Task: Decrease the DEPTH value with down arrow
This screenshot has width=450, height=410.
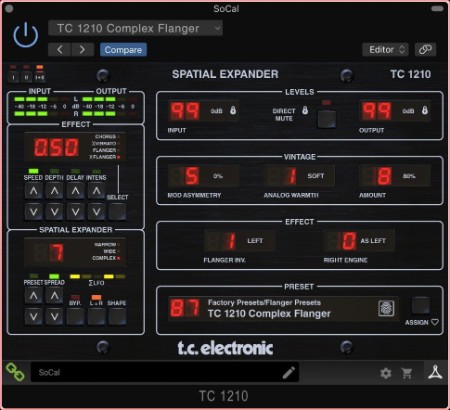Action: click(54, 212)
